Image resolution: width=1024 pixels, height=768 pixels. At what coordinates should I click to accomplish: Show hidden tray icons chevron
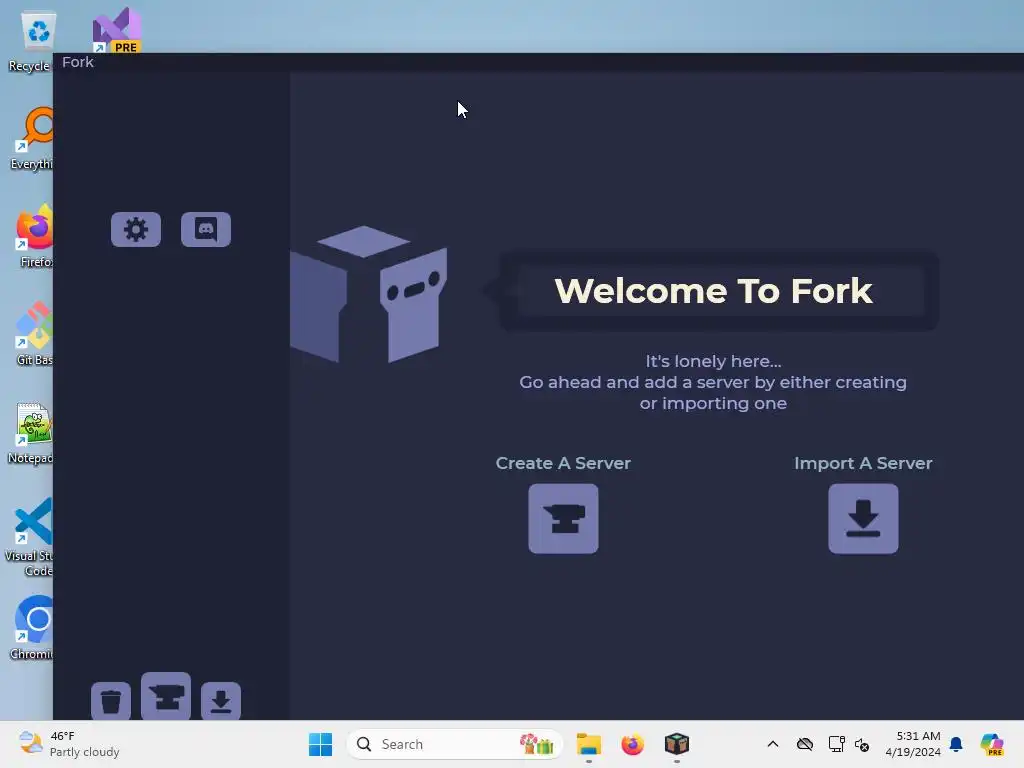click(773, 744)
